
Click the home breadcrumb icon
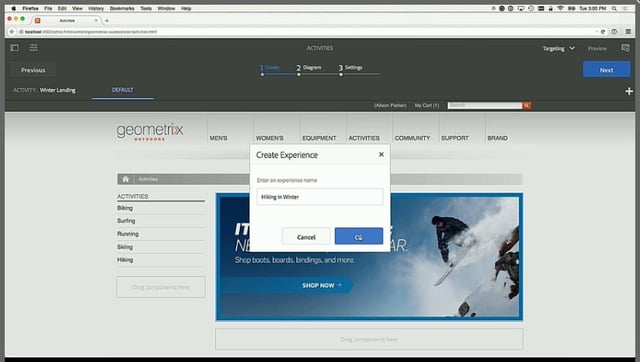[x=126, y=179]
